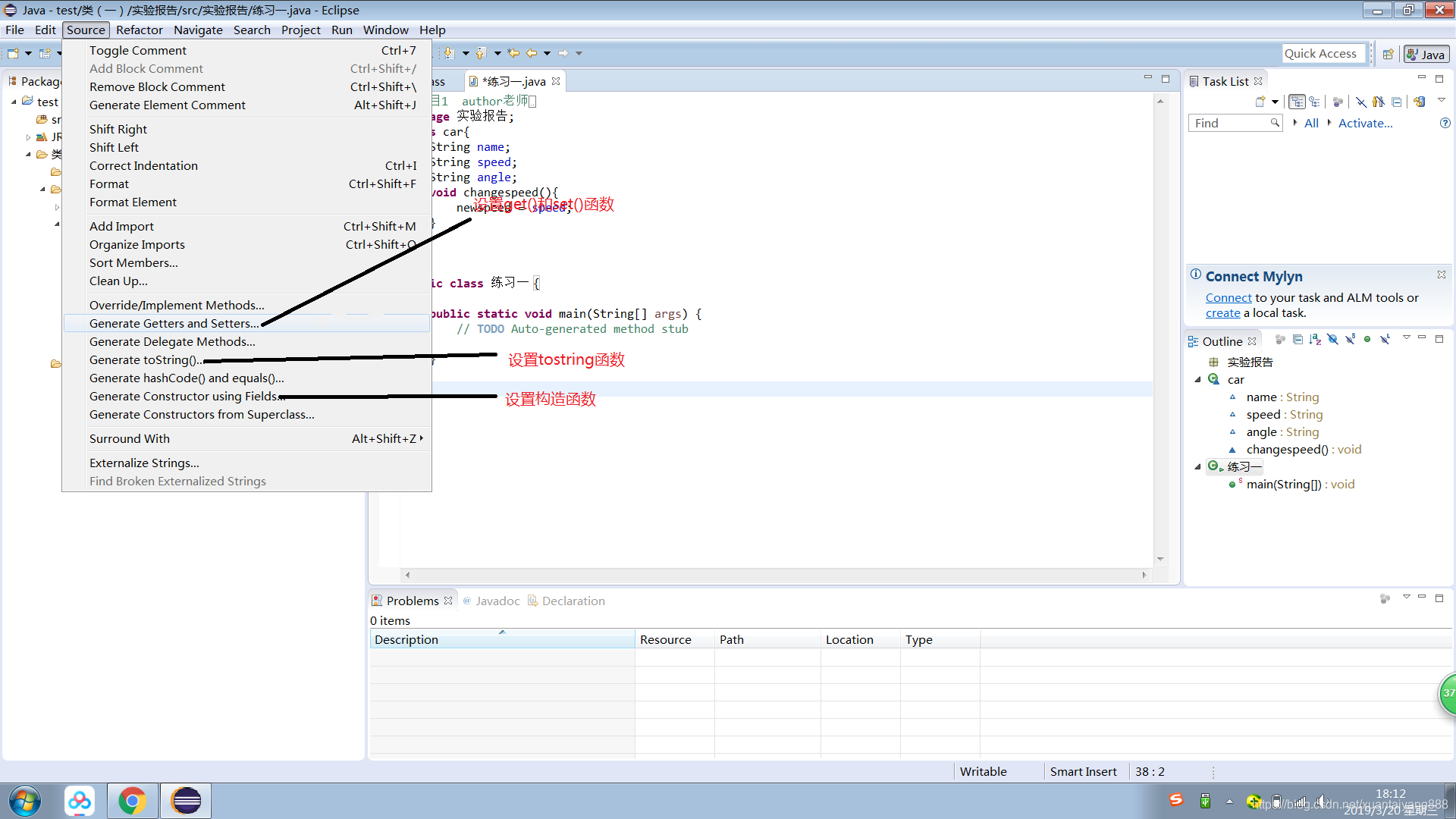
Task: Click Activate in the Task List
Action: click(x=1363, y=123)
